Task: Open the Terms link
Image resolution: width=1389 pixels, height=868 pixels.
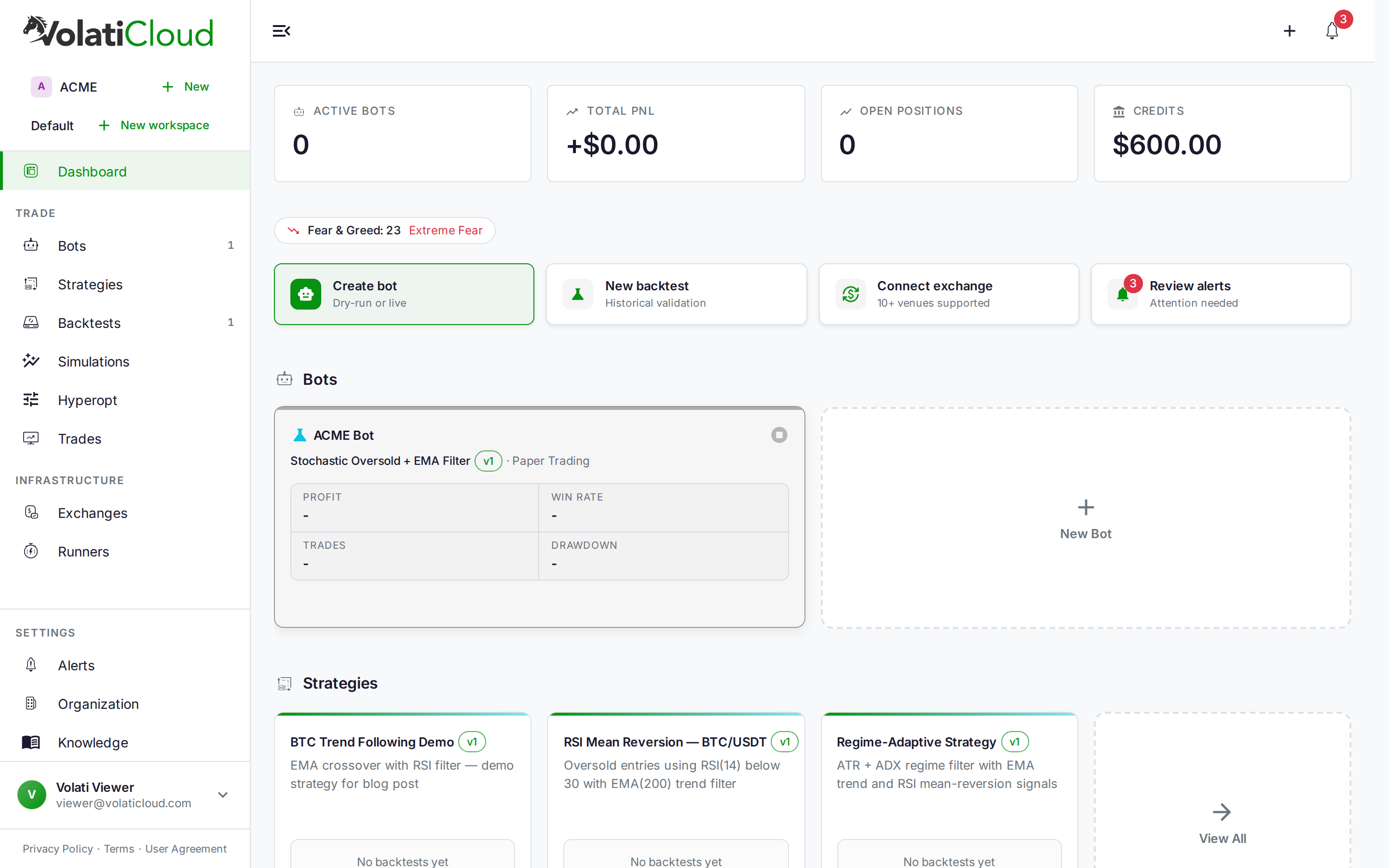Action: coord(119,849)
